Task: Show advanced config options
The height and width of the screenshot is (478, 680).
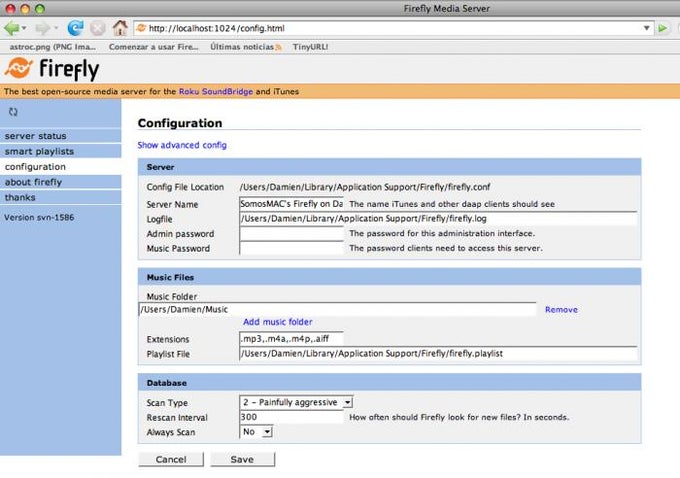Action: tap(182, 145)
